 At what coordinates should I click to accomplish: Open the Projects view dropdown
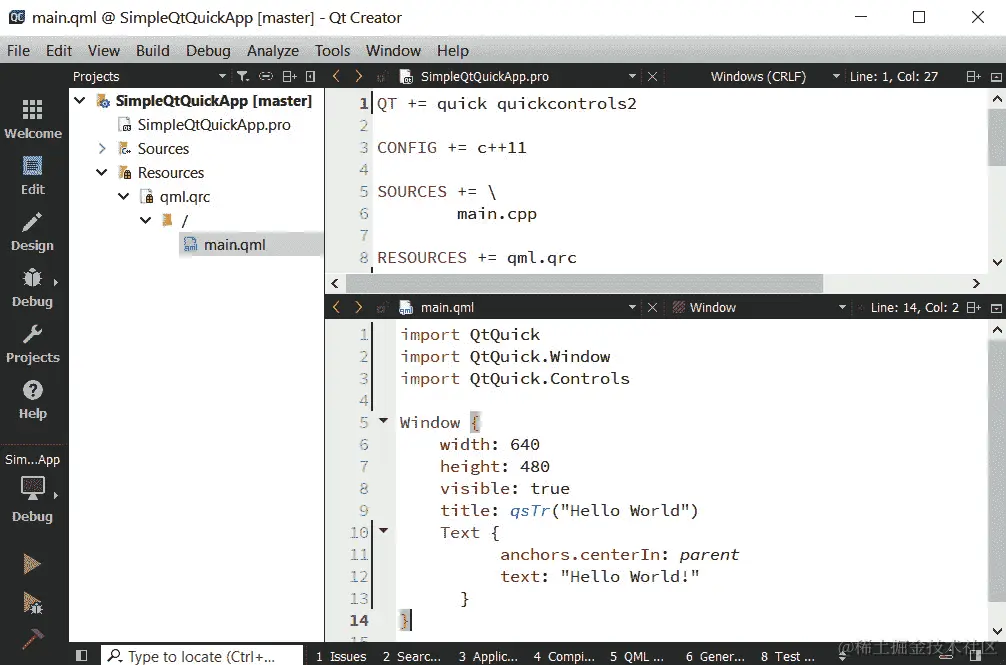click(149, 76)
